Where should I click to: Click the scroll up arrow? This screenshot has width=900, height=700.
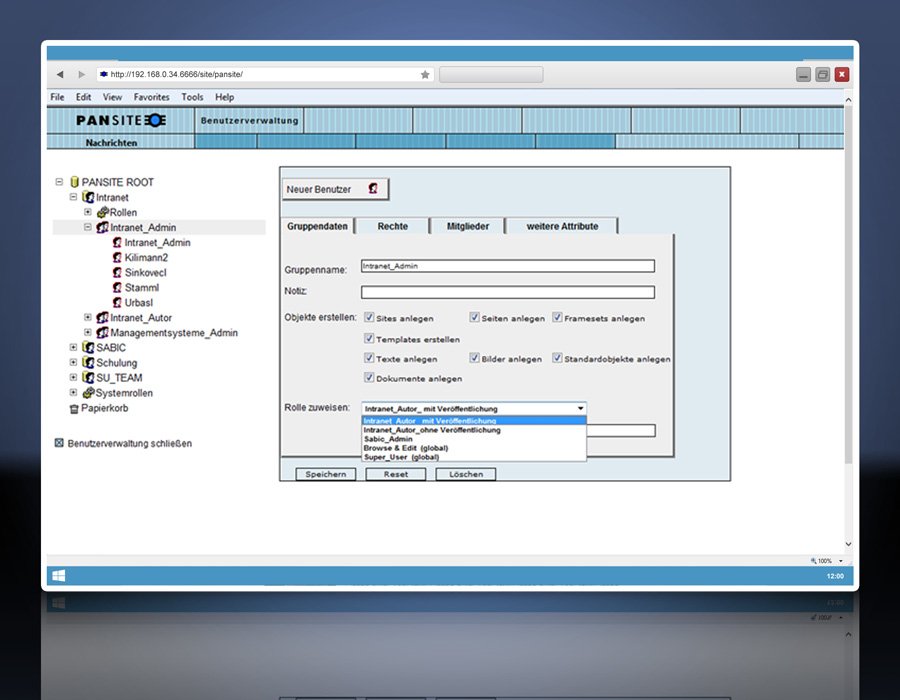point(848,99)
